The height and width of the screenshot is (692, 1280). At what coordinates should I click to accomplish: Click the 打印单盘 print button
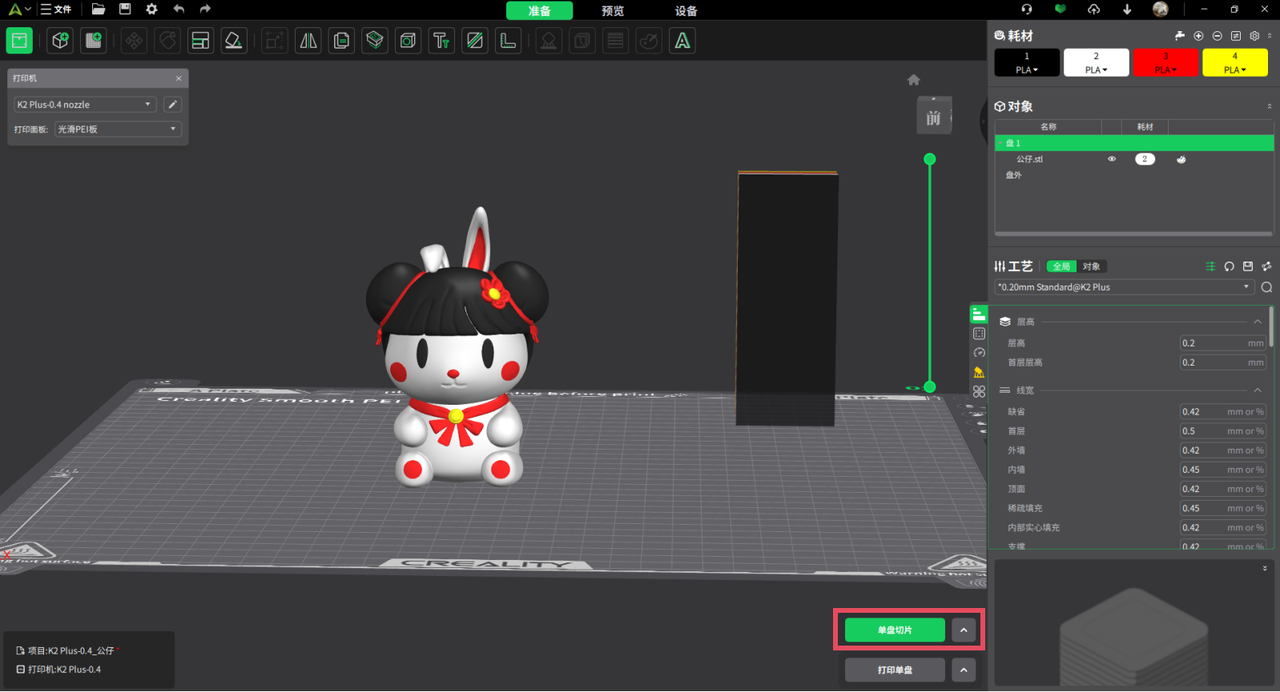tap(895, 670)
